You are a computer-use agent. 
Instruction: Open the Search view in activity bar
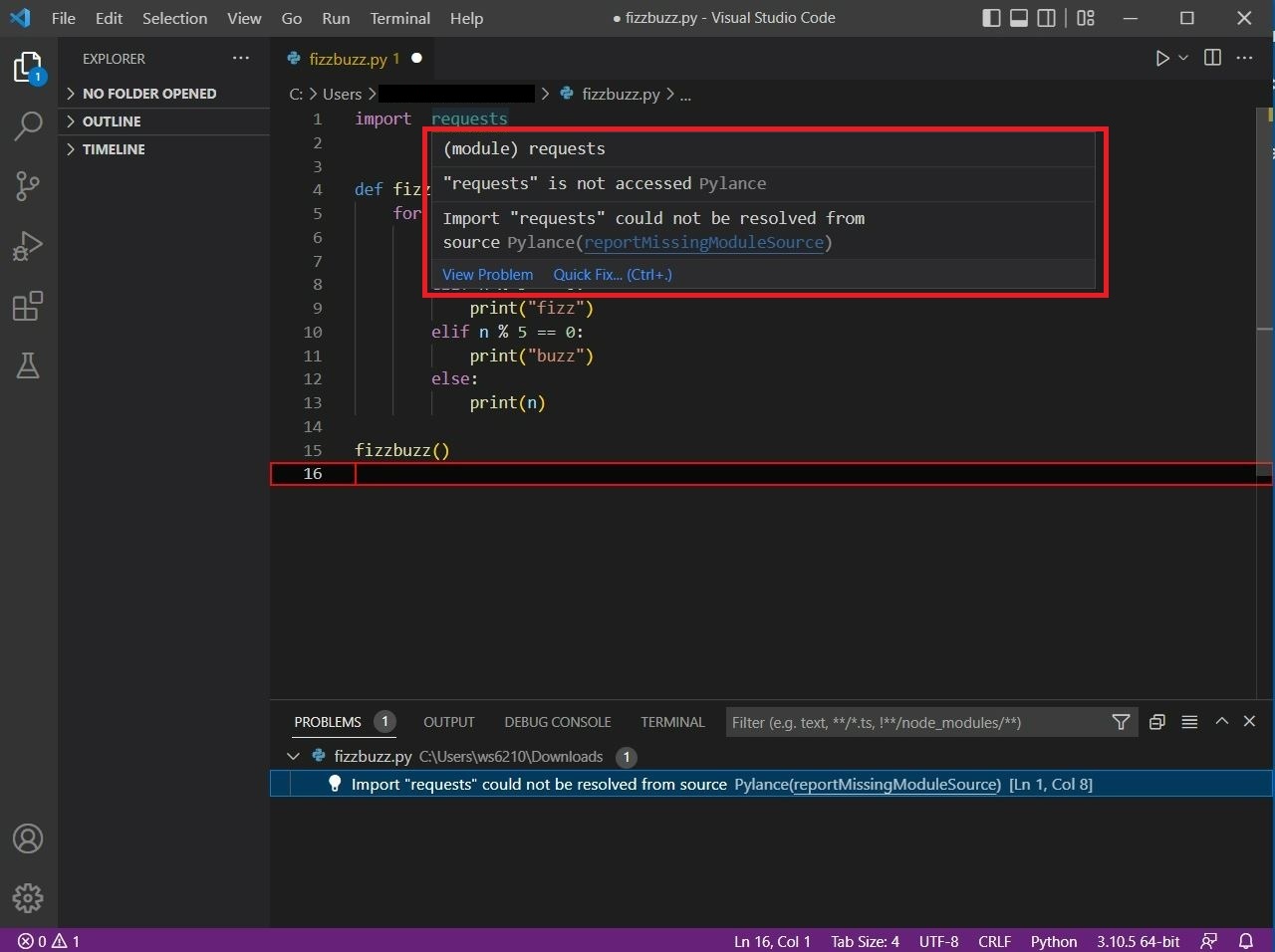click(x=28, y=126)
